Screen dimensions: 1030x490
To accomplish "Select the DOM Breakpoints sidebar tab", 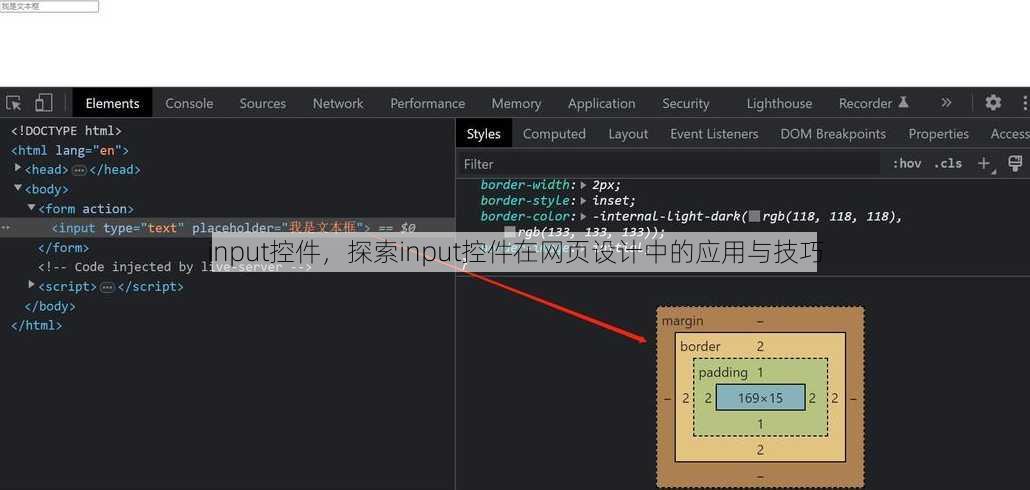I will click(833, 134).
